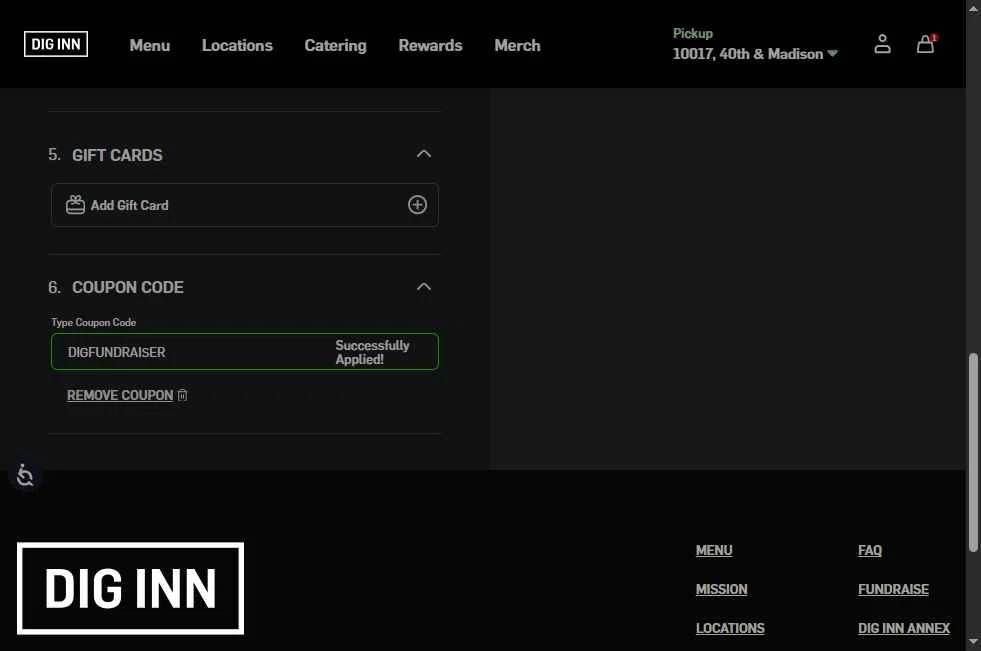Click the 'GIFT CARDS' section heading
The width and height of the screenshot is (981, 651).
coord(117,155)
